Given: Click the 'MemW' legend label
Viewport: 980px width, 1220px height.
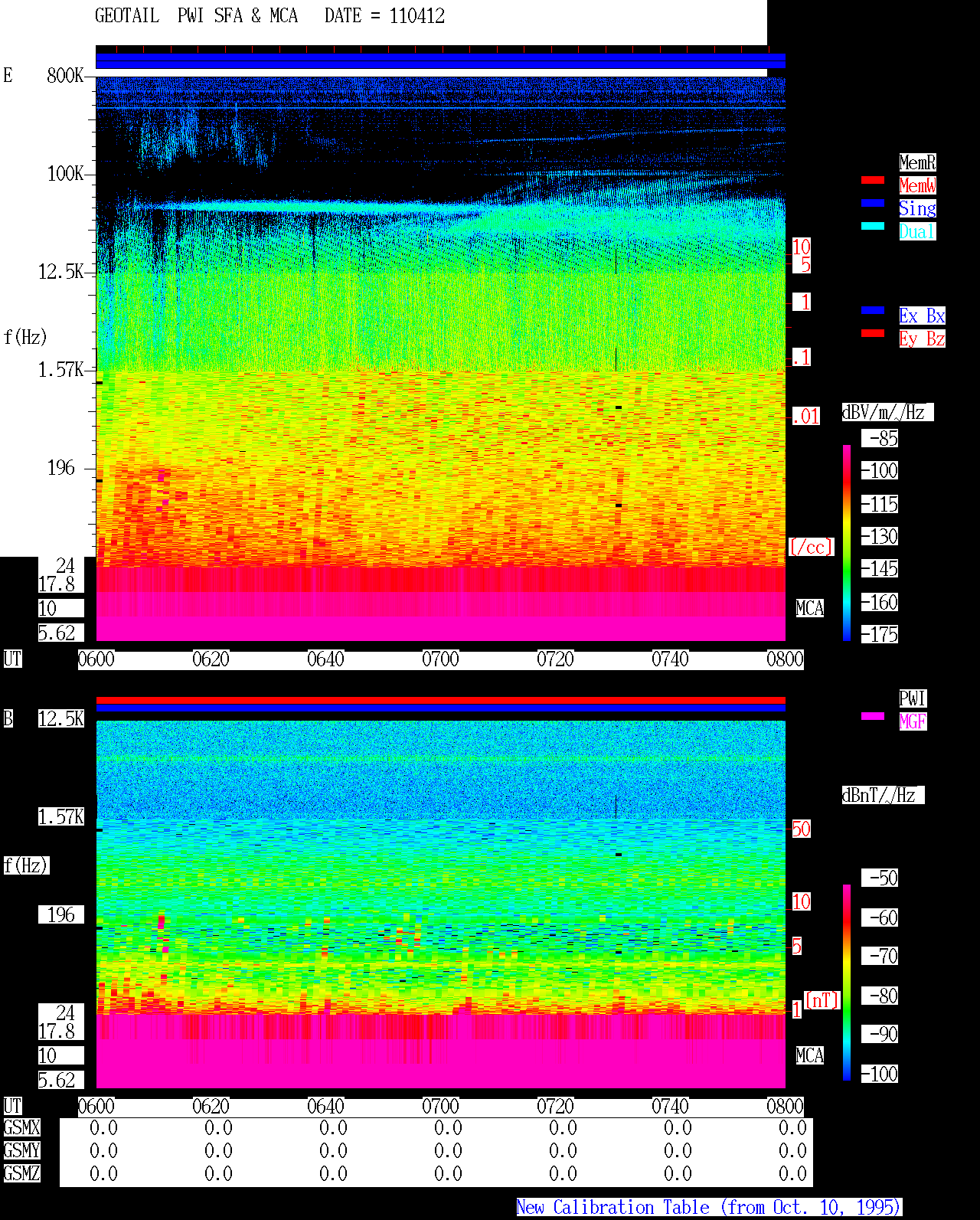Looking at the screenshot, I should click(917, 185).
